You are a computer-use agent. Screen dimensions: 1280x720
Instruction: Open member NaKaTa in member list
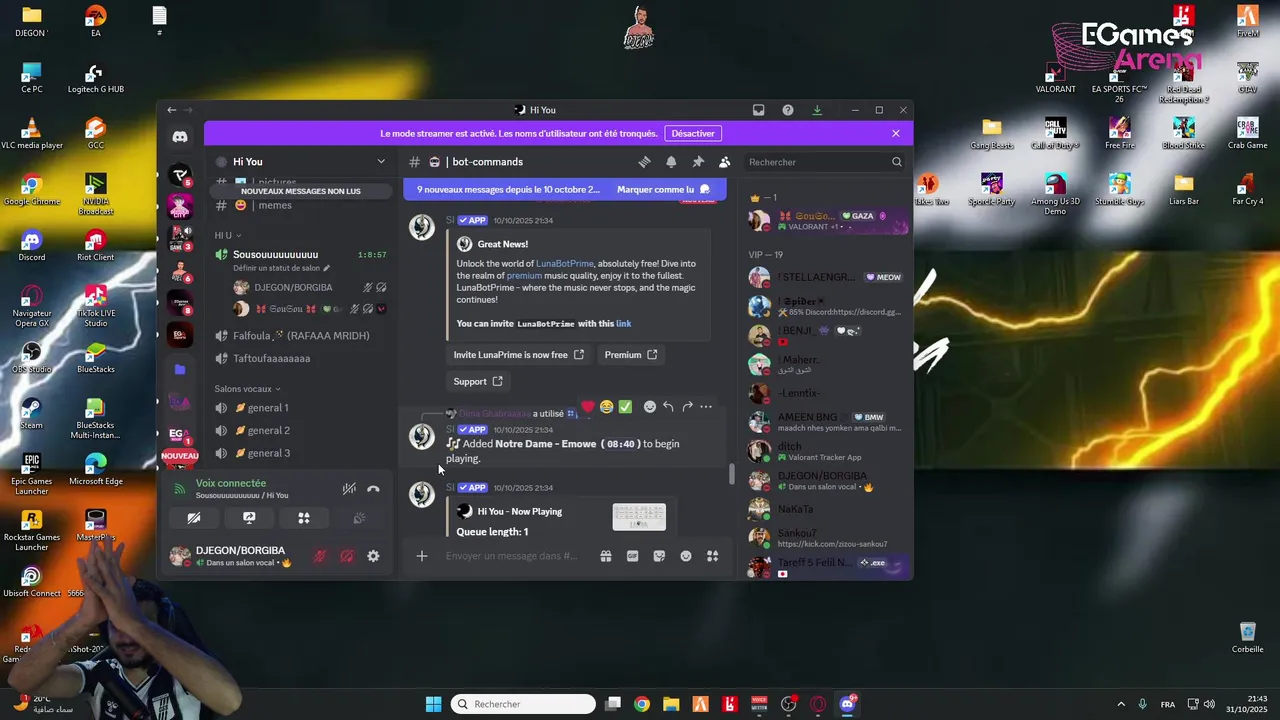click(826, 510)
